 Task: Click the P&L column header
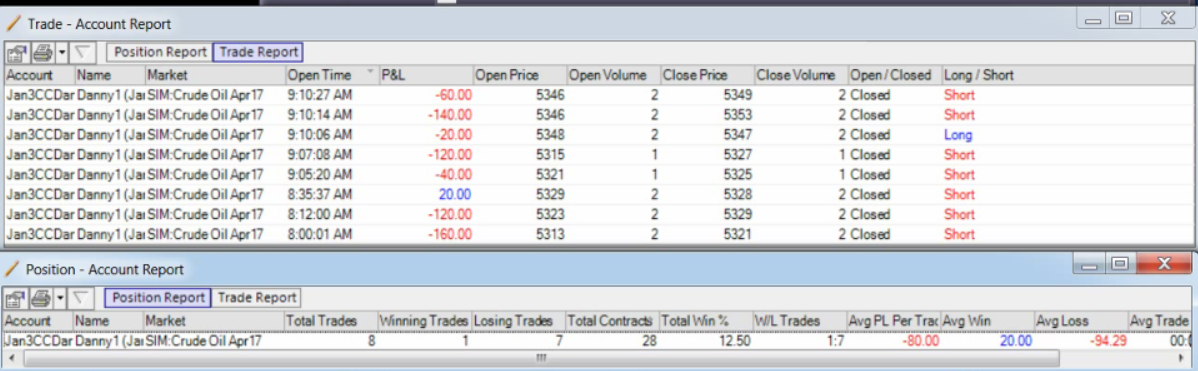426,75
